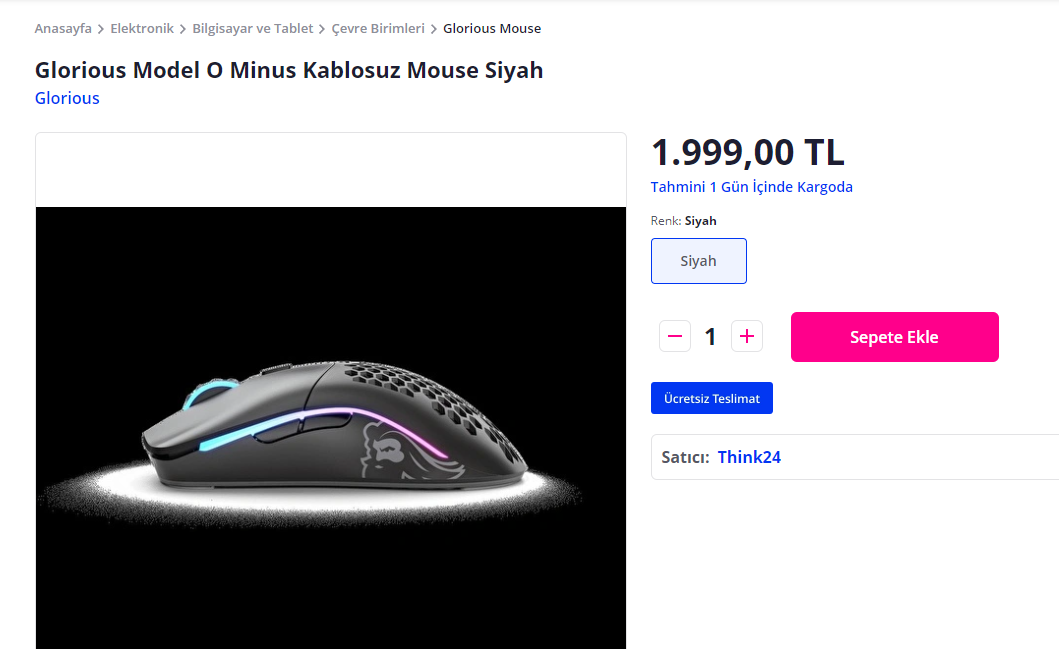Add the mouse with Sepete Ekle

tap(894, 337)
